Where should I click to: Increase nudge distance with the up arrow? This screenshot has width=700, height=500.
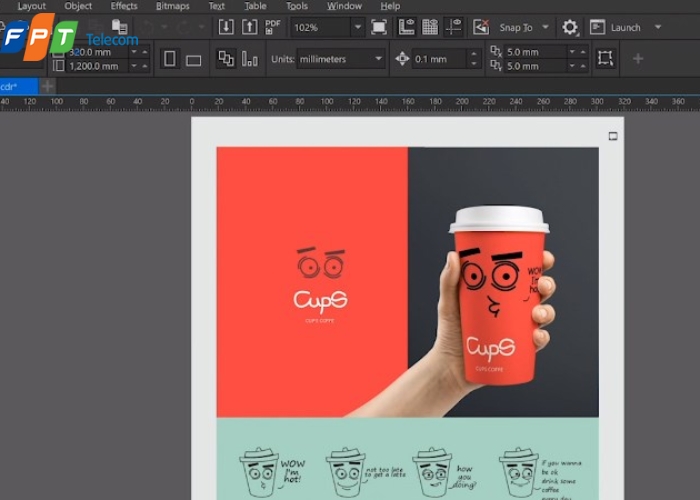coord(474,54)
